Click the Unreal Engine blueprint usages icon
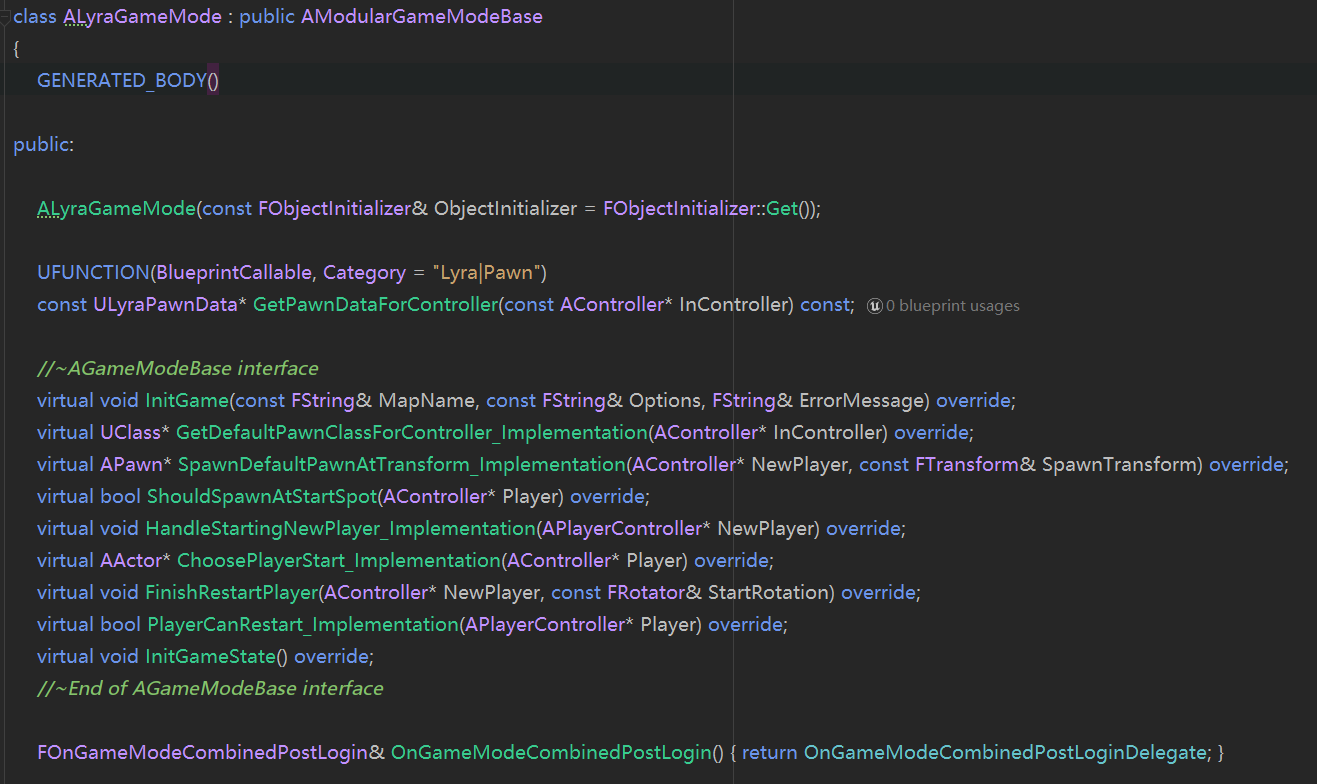 [x=875, y=305]
